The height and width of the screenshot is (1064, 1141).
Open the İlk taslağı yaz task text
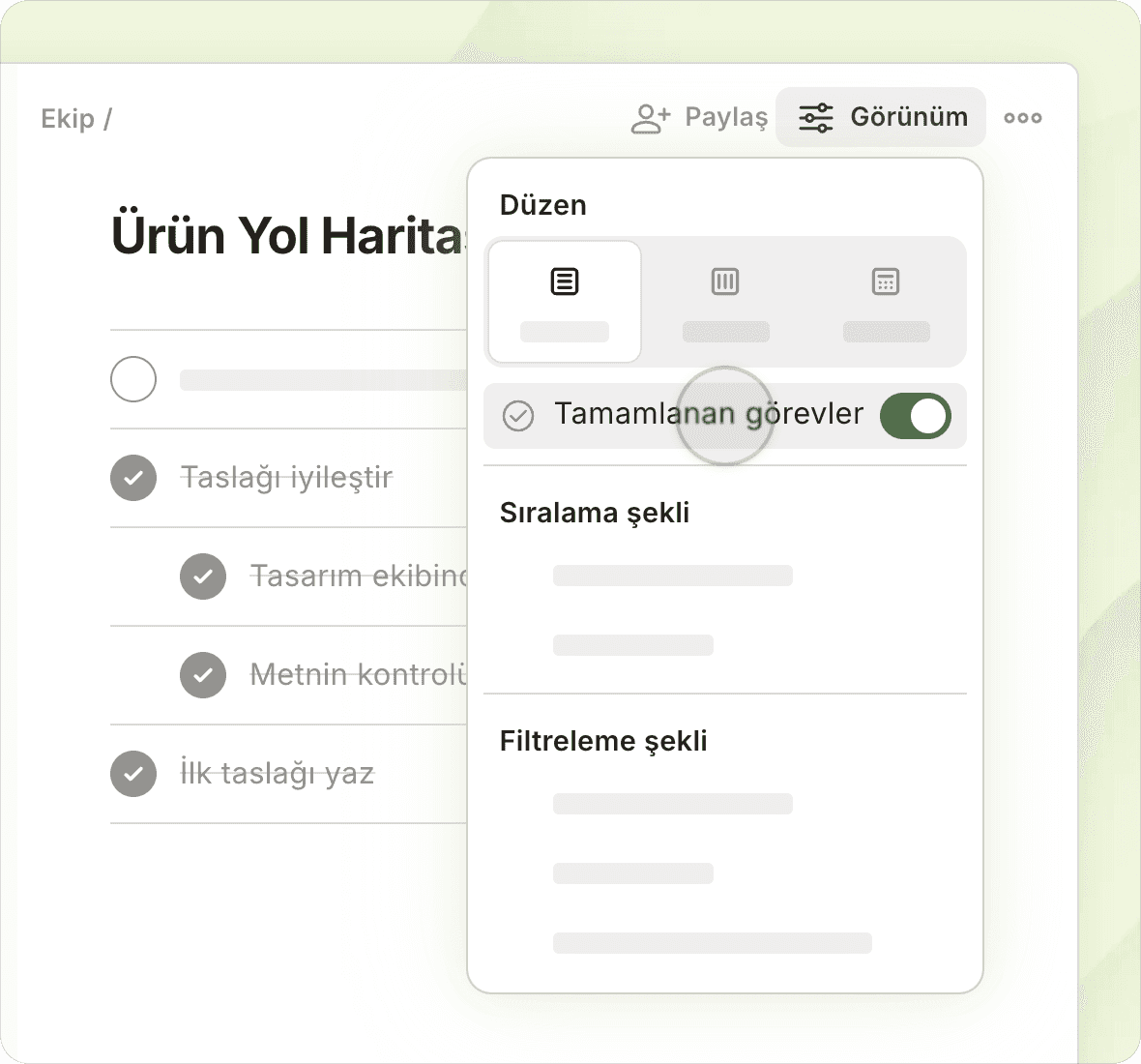coord(278,774)
